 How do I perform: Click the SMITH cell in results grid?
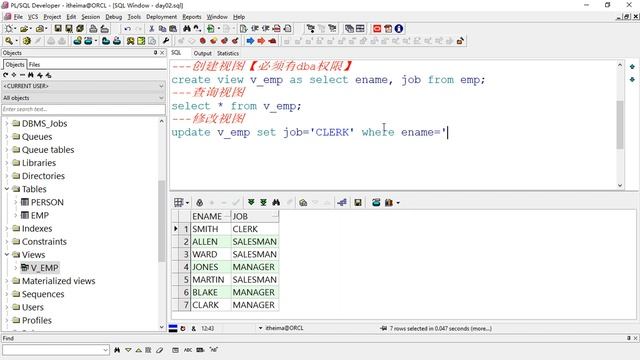[211, 229]
